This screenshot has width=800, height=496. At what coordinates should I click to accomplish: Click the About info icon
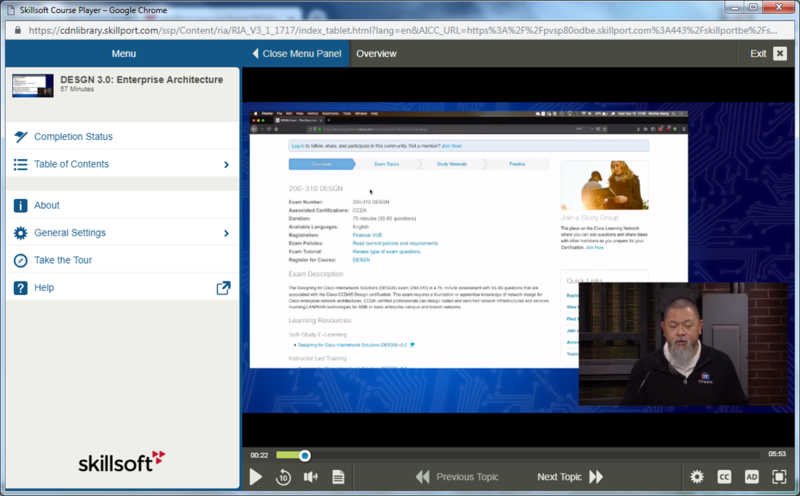pyautogui.click(x=20, y=206)
